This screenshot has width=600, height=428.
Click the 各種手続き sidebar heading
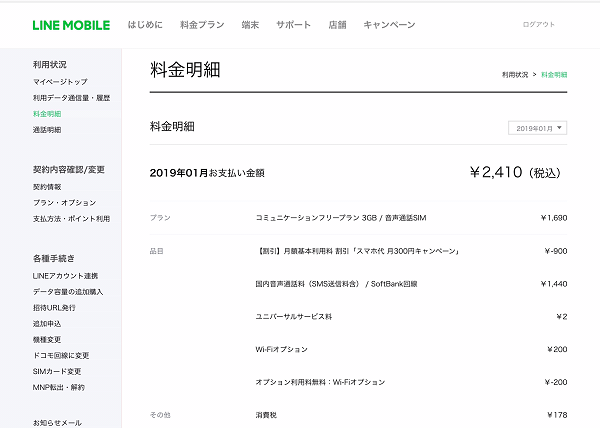point(54,259)
